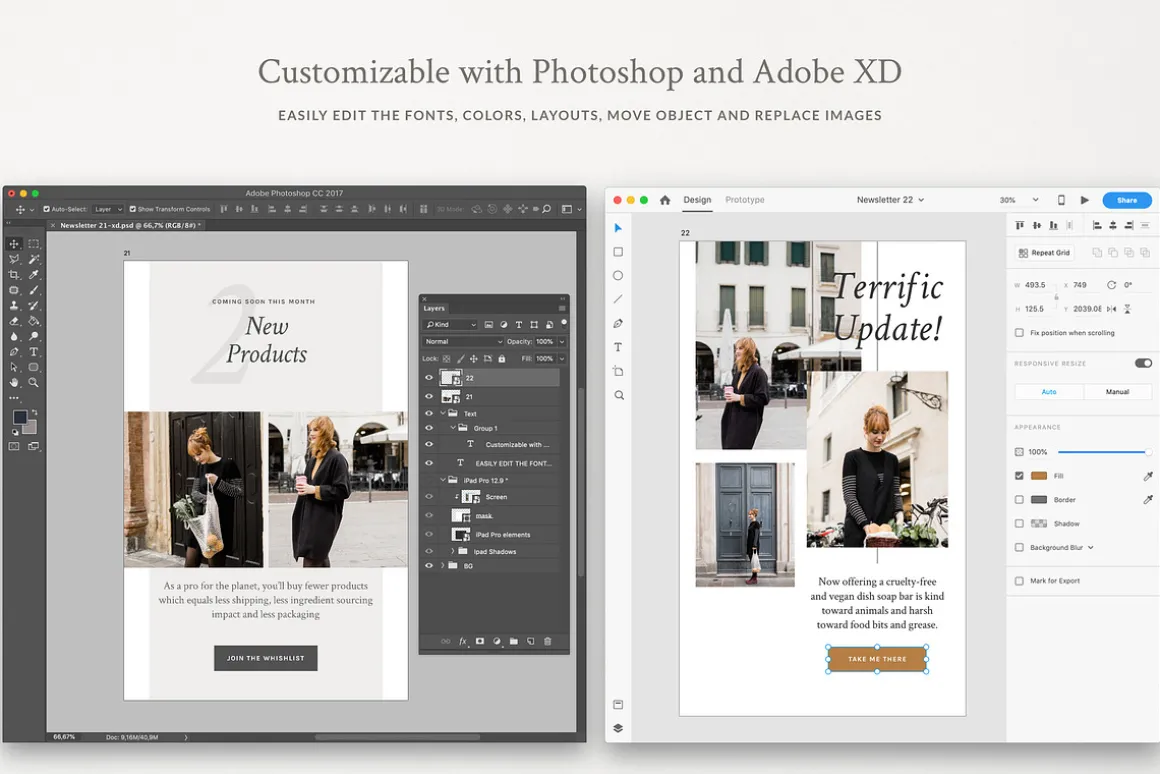Click the Fill eyedropper in XD

pos(1147,476)
